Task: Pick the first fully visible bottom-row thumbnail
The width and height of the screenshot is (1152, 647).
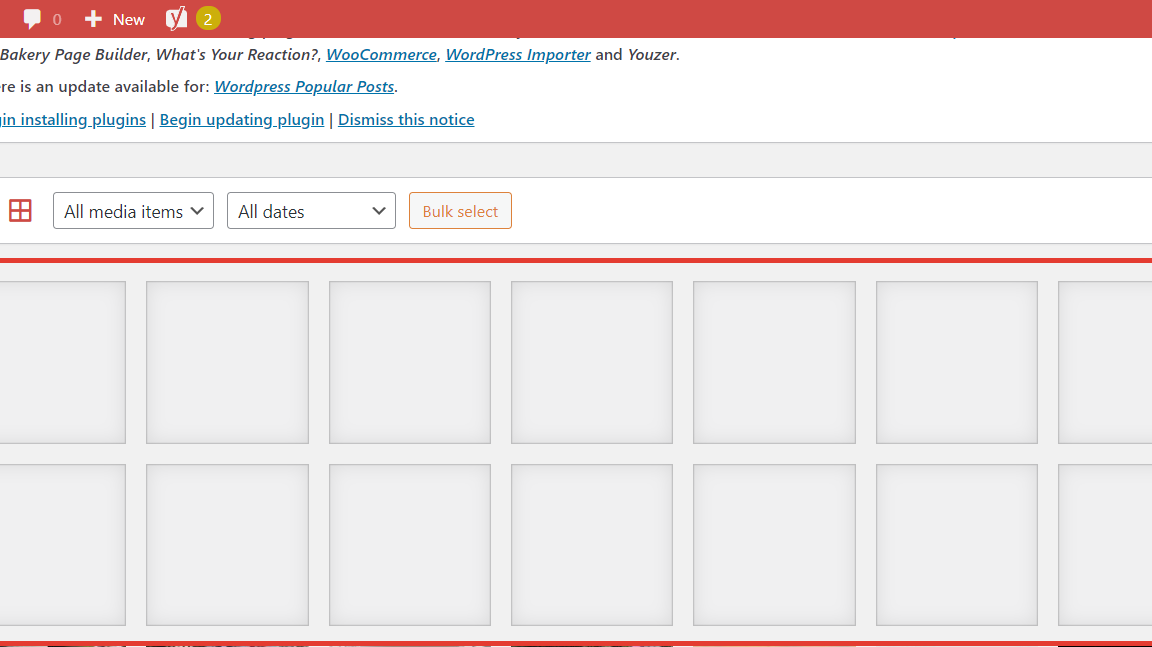Action: [x=227, y=545]
